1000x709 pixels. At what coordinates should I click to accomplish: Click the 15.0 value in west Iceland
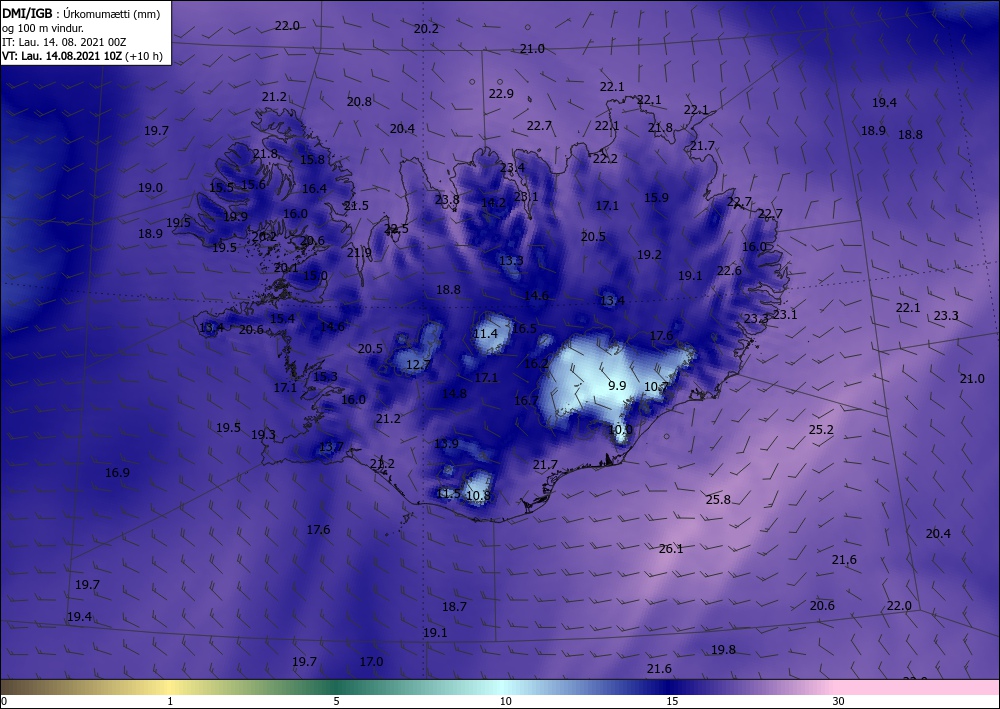tap(315, 276)
